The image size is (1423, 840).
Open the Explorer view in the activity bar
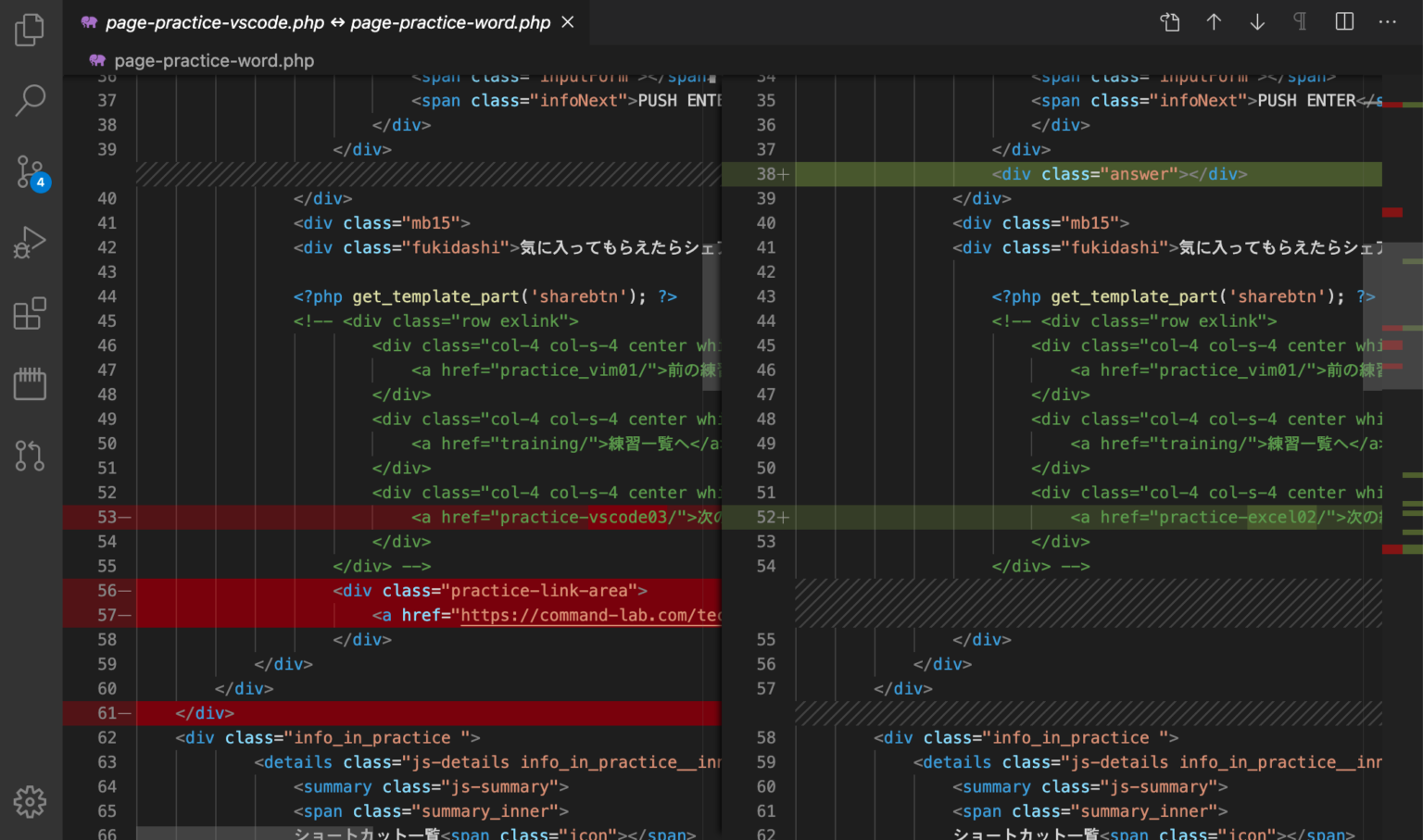pyautogui.click(x=30, y=30)
